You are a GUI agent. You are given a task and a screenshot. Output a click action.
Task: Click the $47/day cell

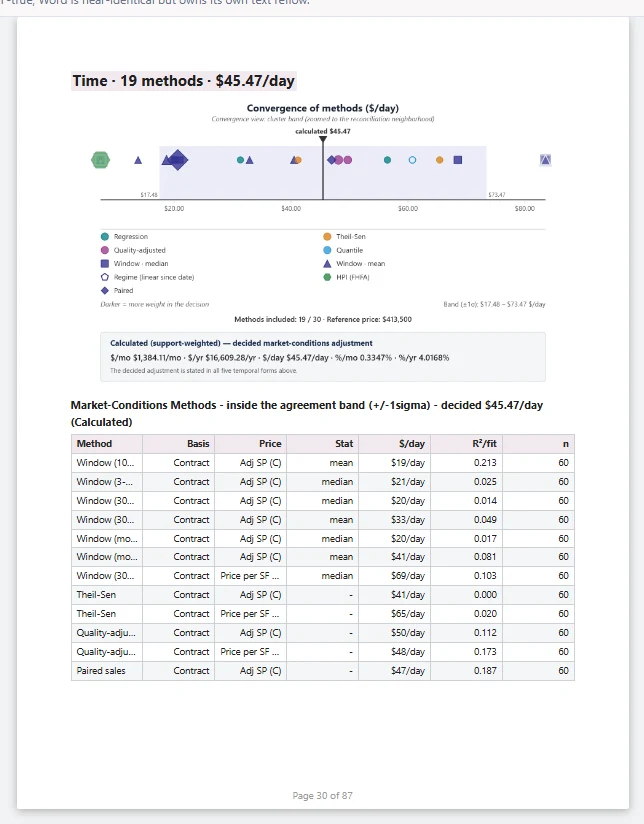coord(394,671)
